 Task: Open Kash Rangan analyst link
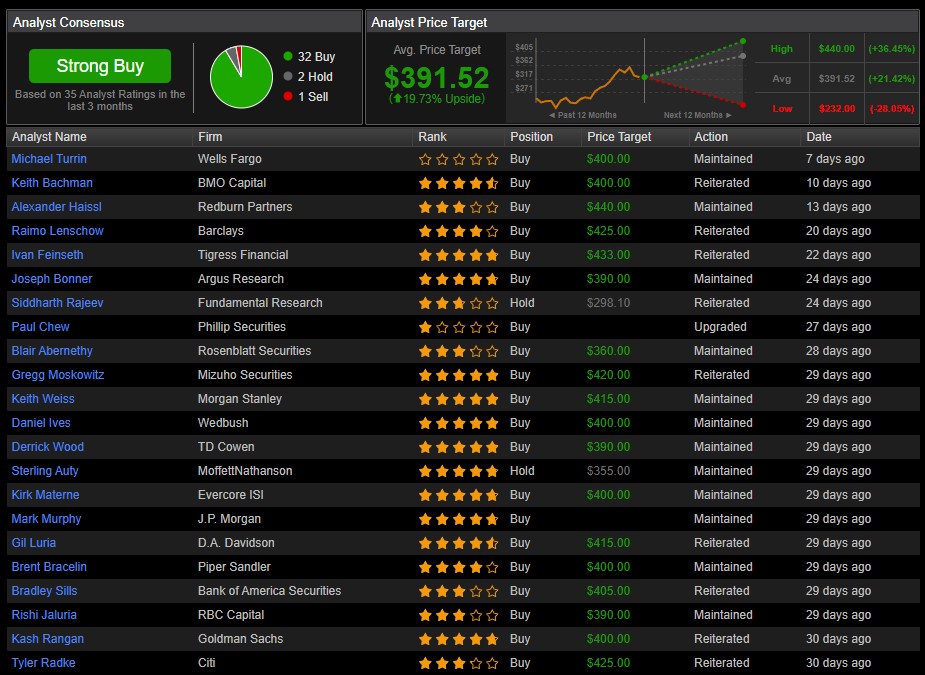pyautogui.click(x=47, y=639)
